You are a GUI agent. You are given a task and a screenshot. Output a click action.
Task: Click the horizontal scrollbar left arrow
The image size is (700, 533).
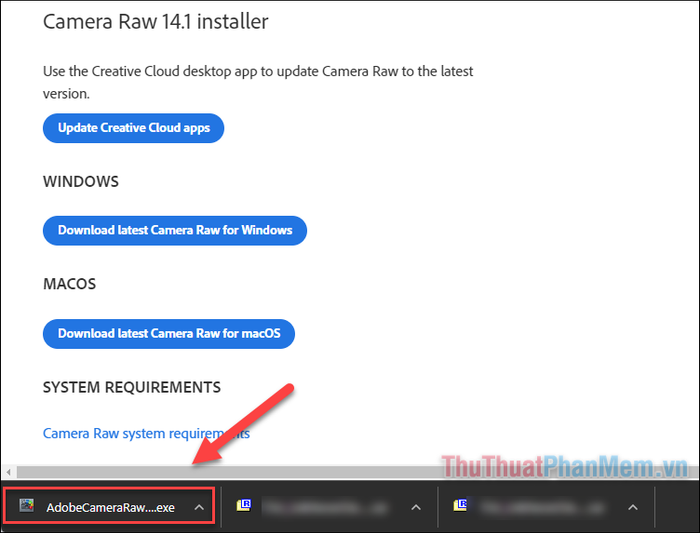[8, 471]
